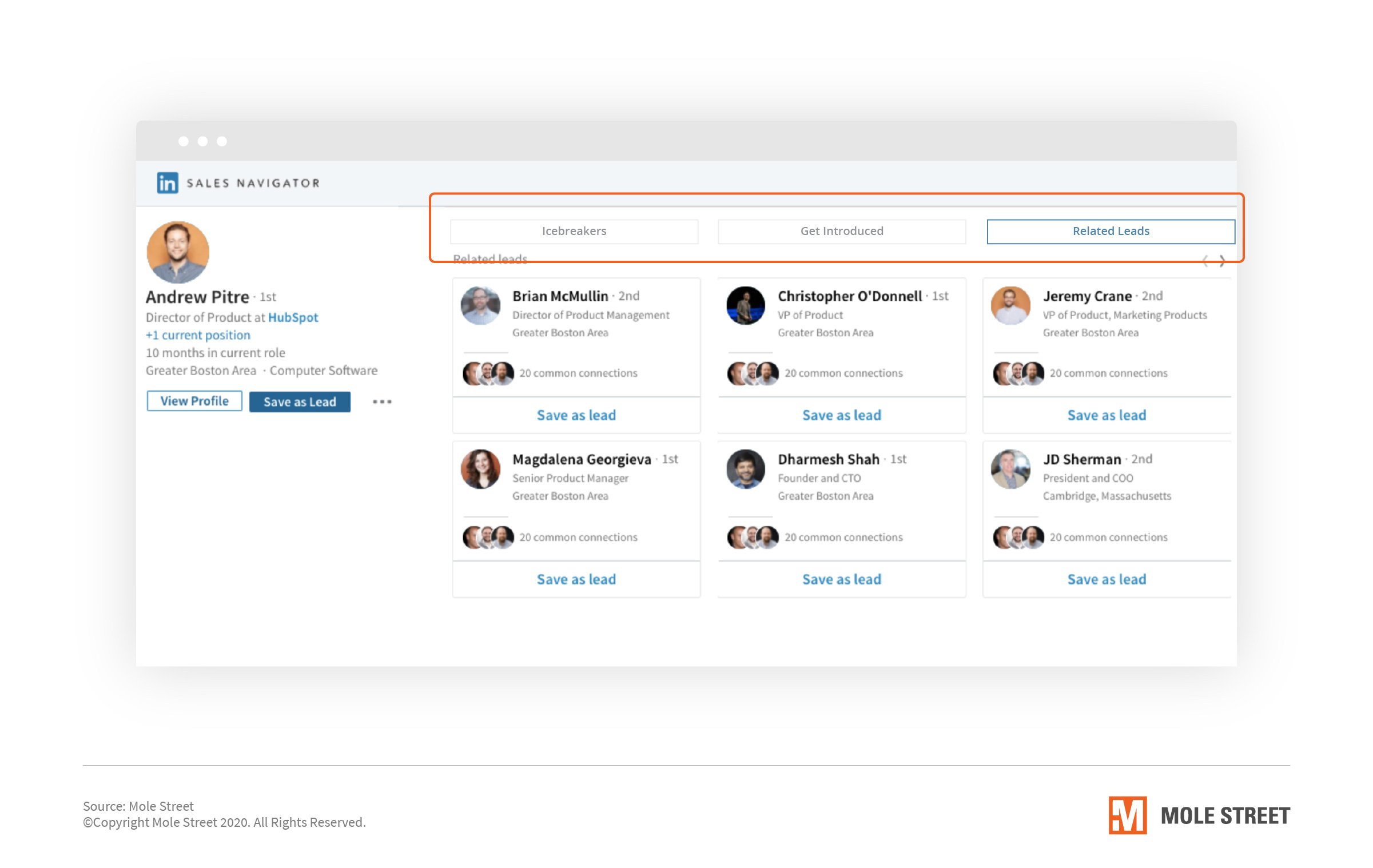Screen dimensions: 1373x868
Task: Save Brian McMullin as a lead
Action: pyautogui.click(x=576, y=415)
